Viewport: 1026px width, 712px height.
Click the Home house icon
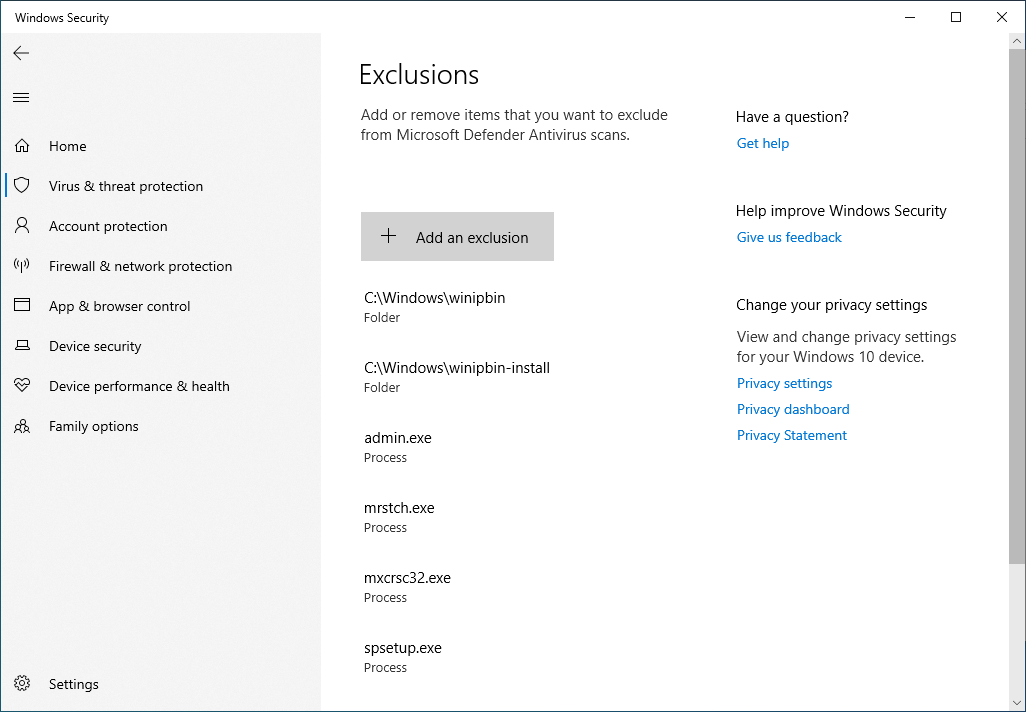click(22, 145)
